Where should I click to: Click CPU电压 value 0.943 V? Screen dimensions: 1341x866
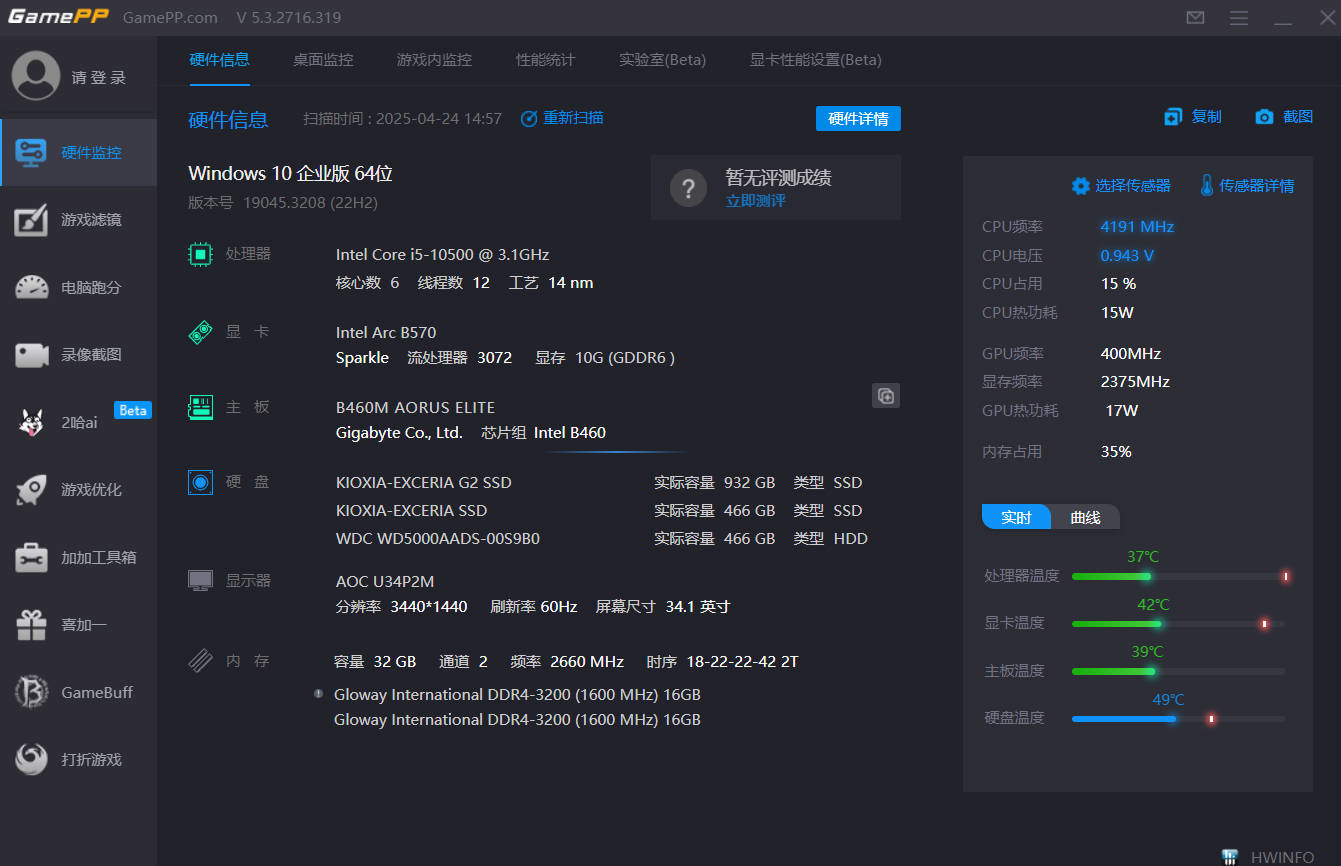click(x=1127, y=255)
